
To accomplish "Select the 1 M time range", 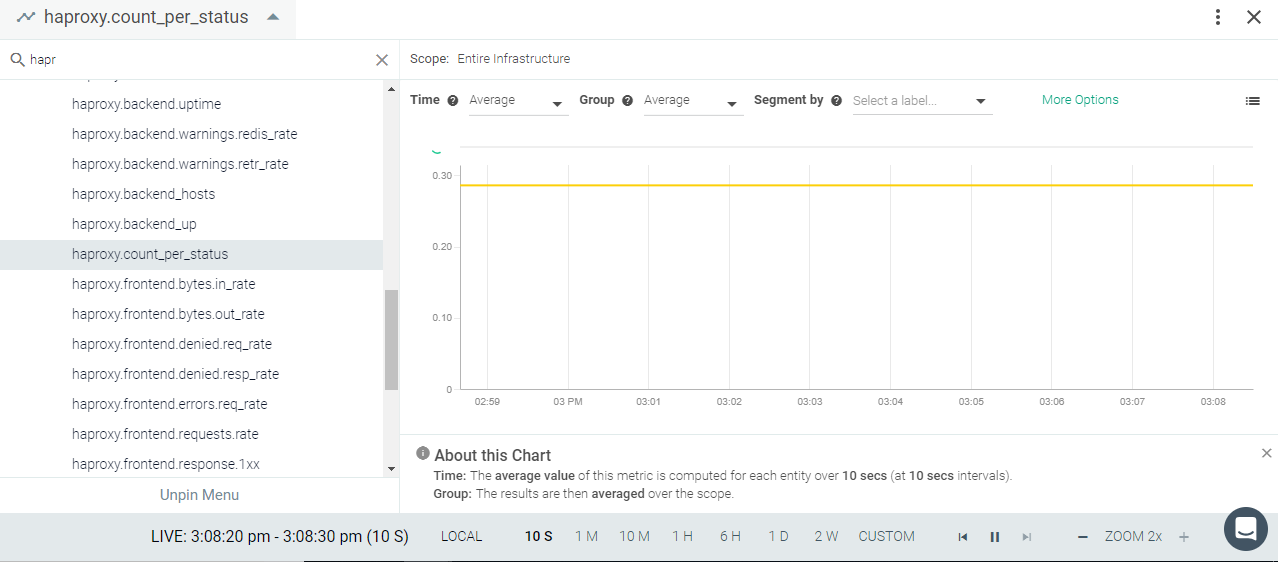I will 586,537.
